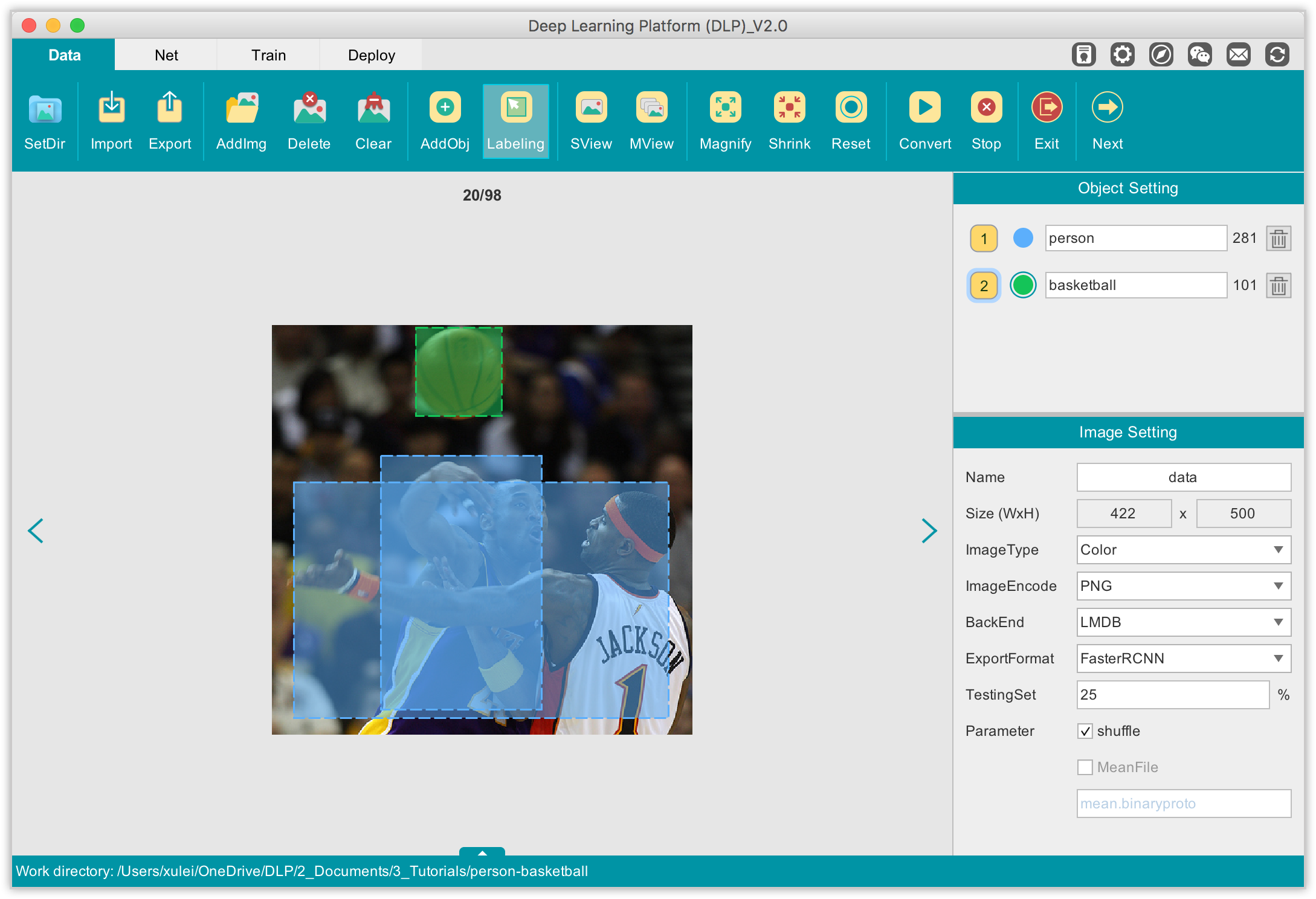Open the BackEnd LMDB dropdown
The height and width of the screenshot is (899, 1316).
click(x=1183, y=622)
